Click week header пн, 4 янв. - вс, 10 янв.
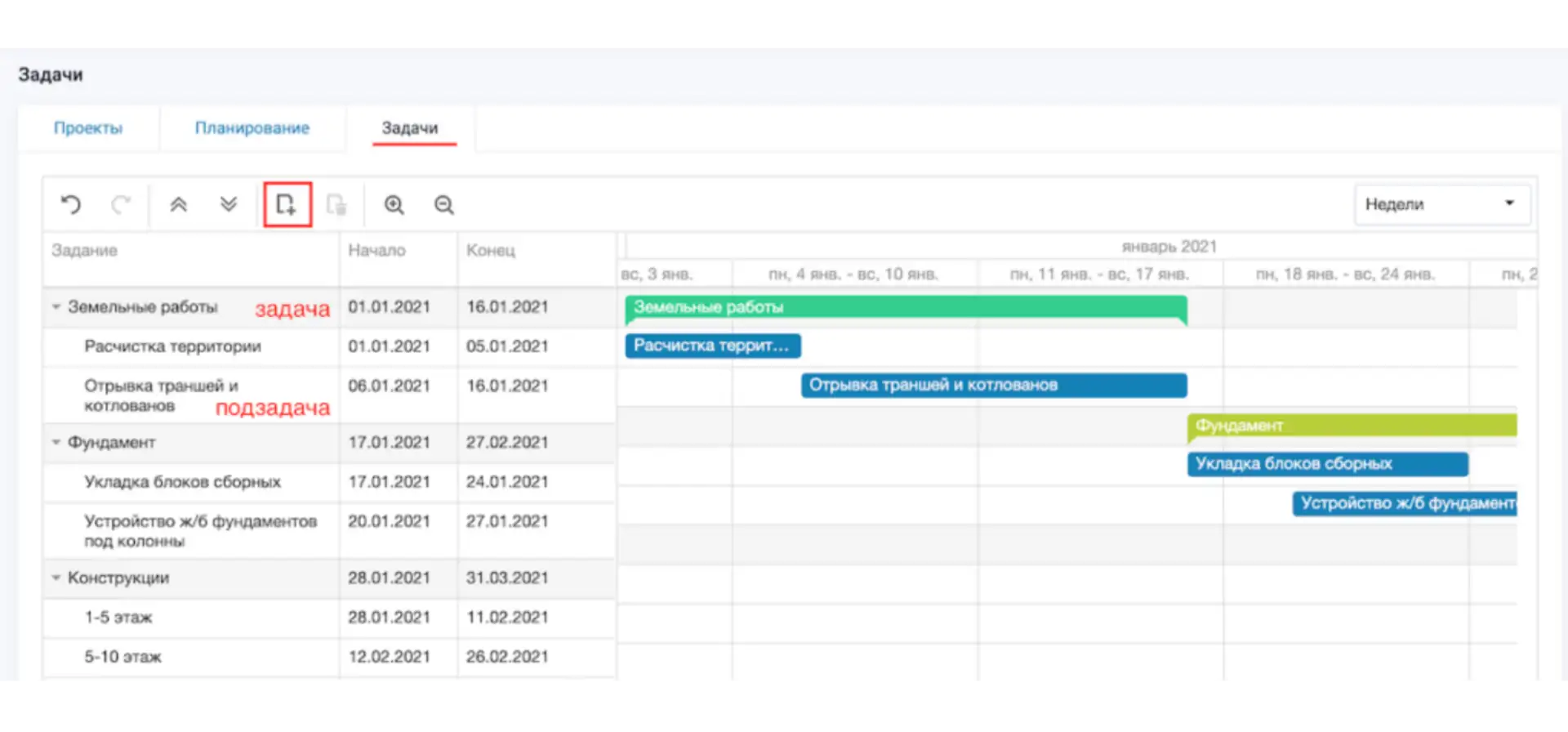 coord(853,274)
